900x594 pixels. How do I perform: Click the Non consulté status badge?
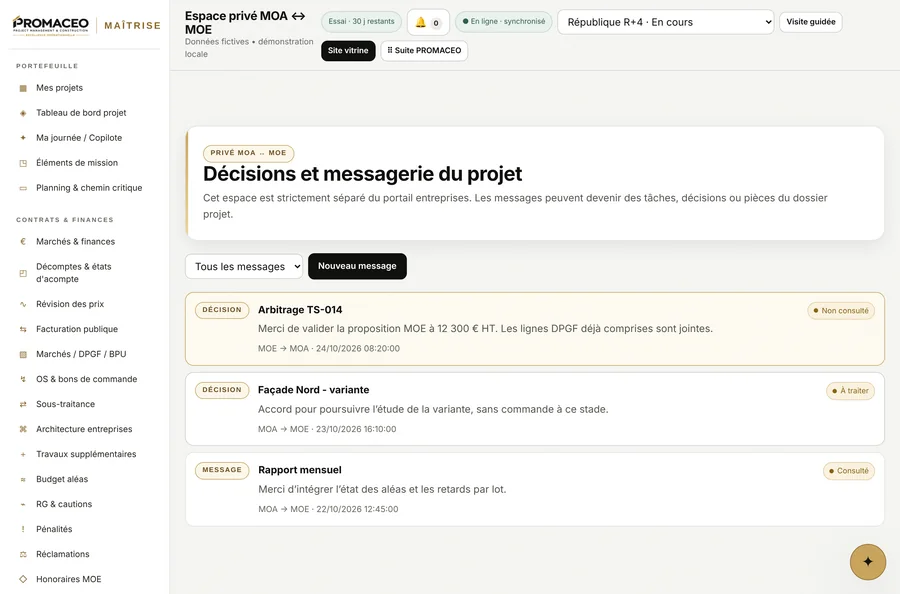[841, 310]
